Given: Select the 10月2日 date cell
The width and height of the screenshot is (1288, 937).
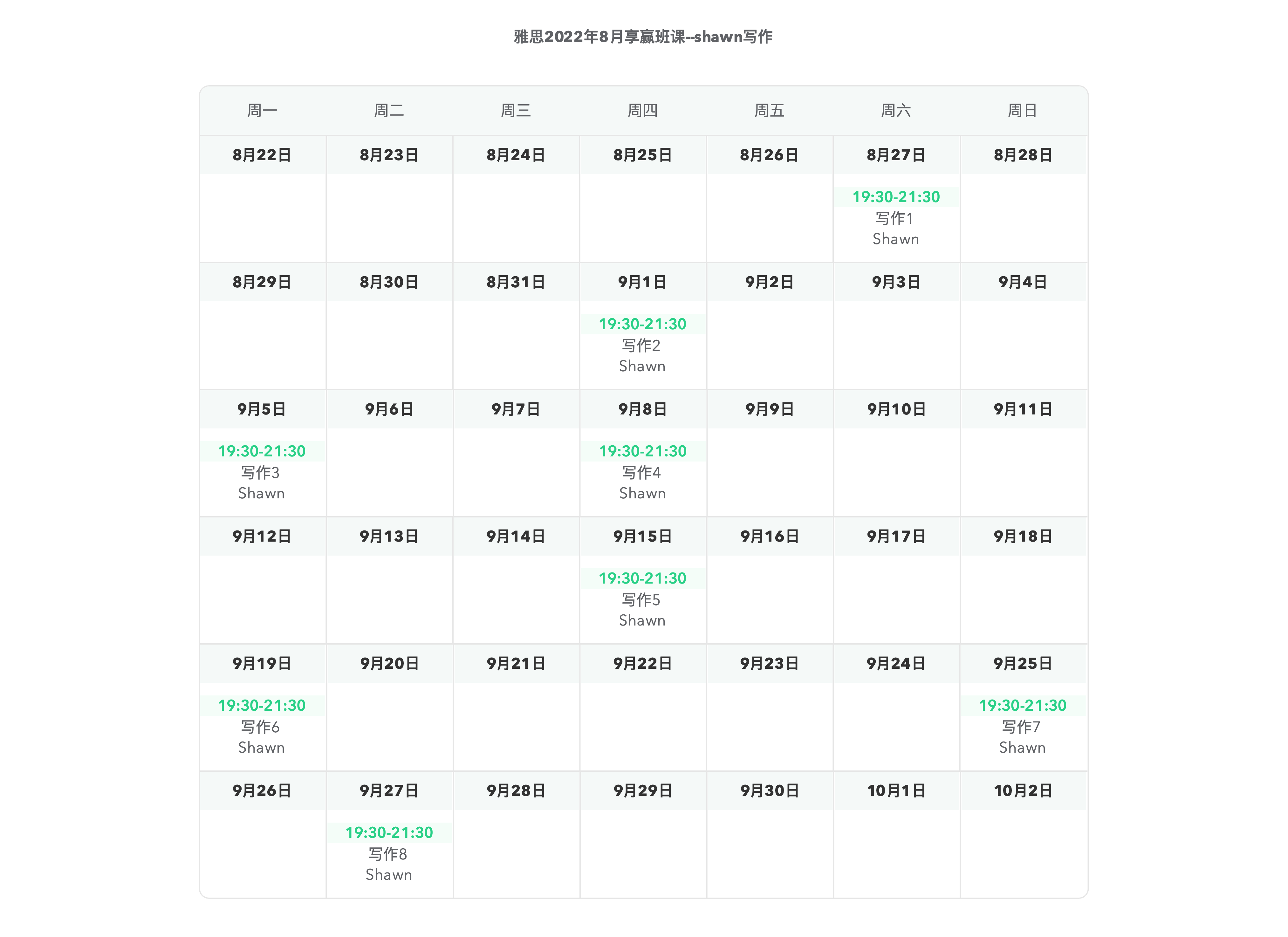Looking at the screenshot, I should [x=1023, y=790].
